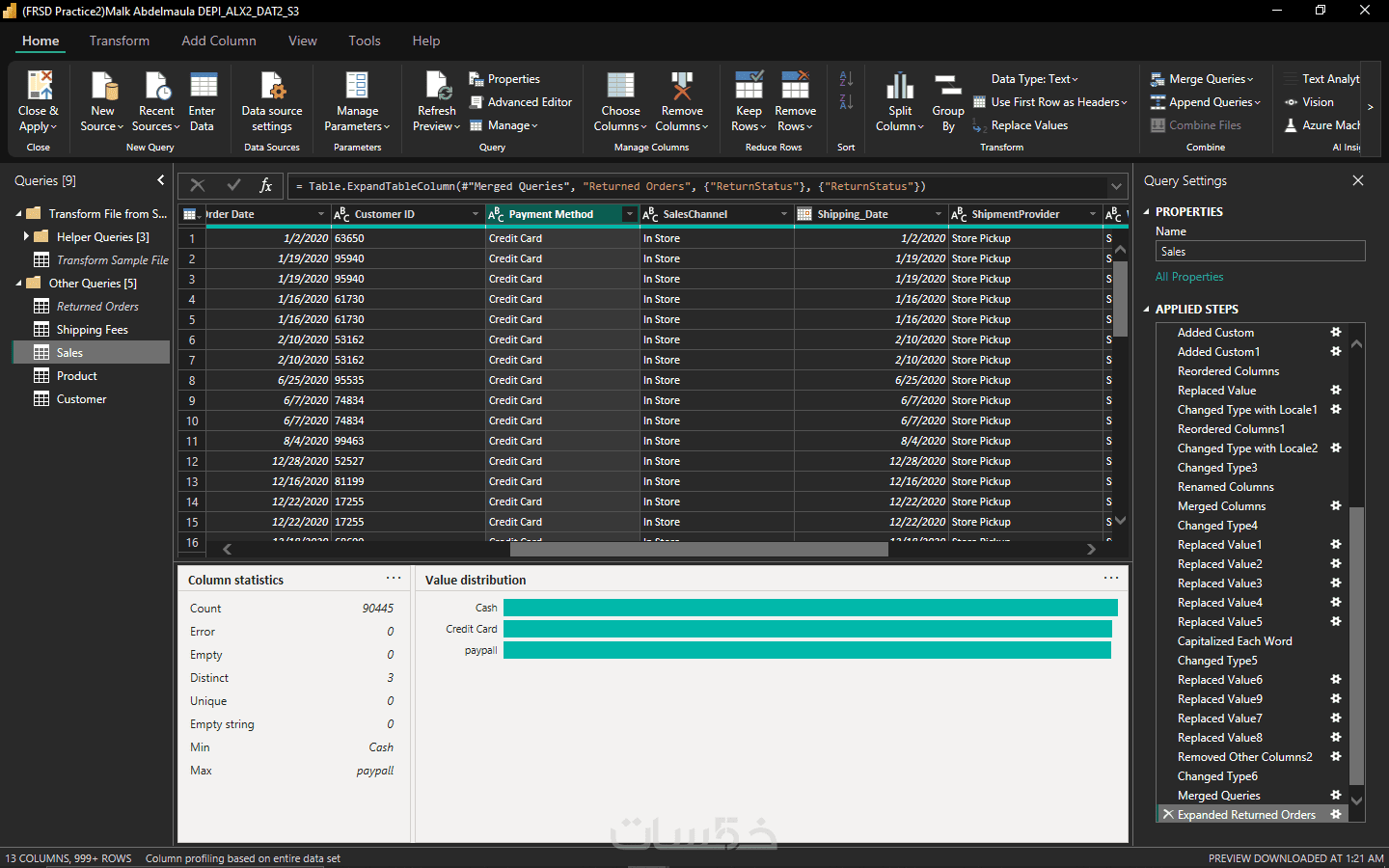Click the Recent Sources icon
The width and height of the screenshot is (1389, 868).
coord(156,86)
